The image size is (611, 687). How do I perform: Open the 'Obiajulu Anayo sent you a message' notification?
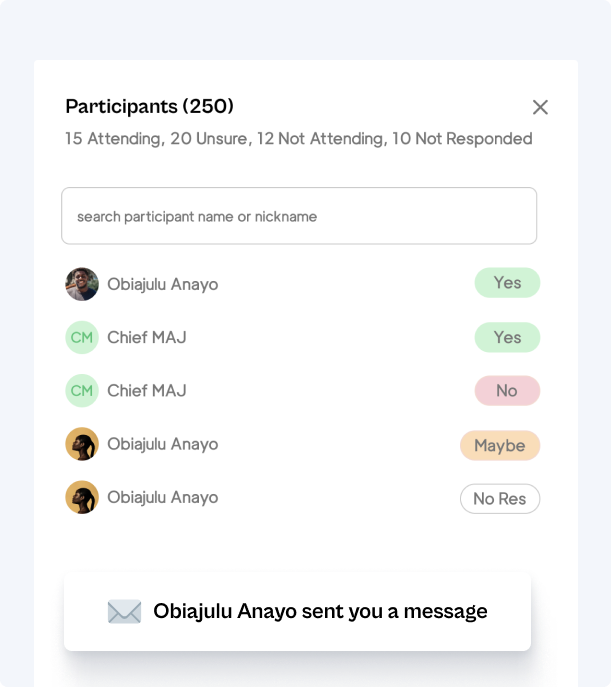320,611
